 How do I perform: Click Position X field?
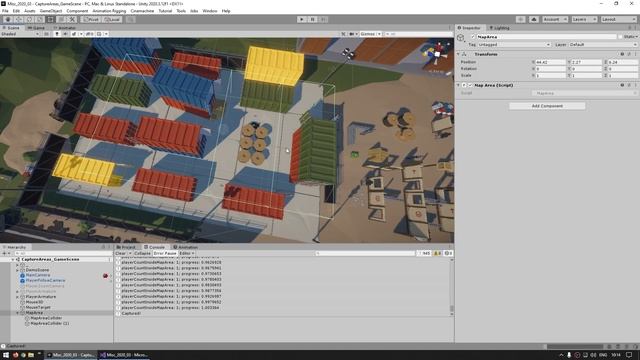pos(550,62)
